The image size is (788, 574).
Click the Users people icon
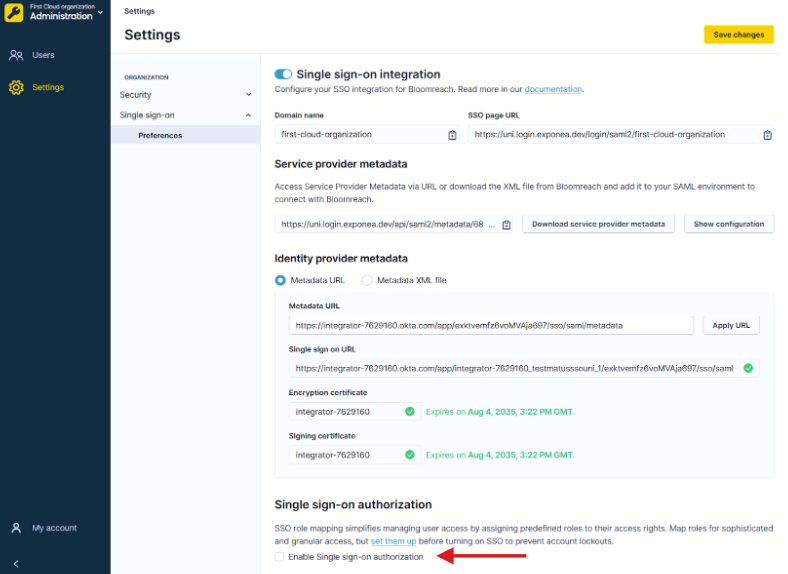pyautogui.click(x=16, y=55)
